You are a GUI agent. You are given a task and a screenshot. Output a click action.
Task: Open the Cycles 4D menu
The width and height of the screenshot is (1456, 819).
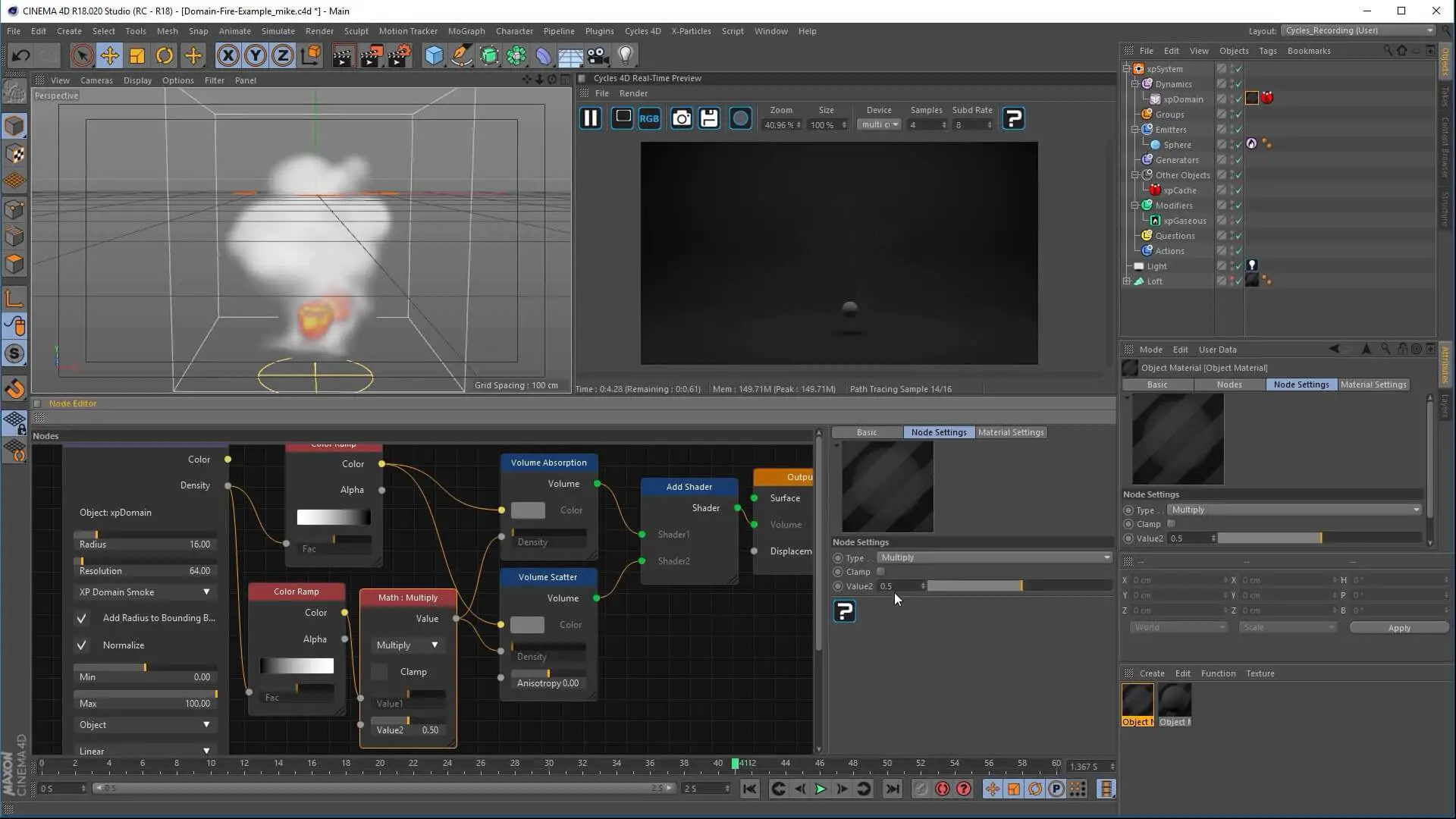[642, 31]
